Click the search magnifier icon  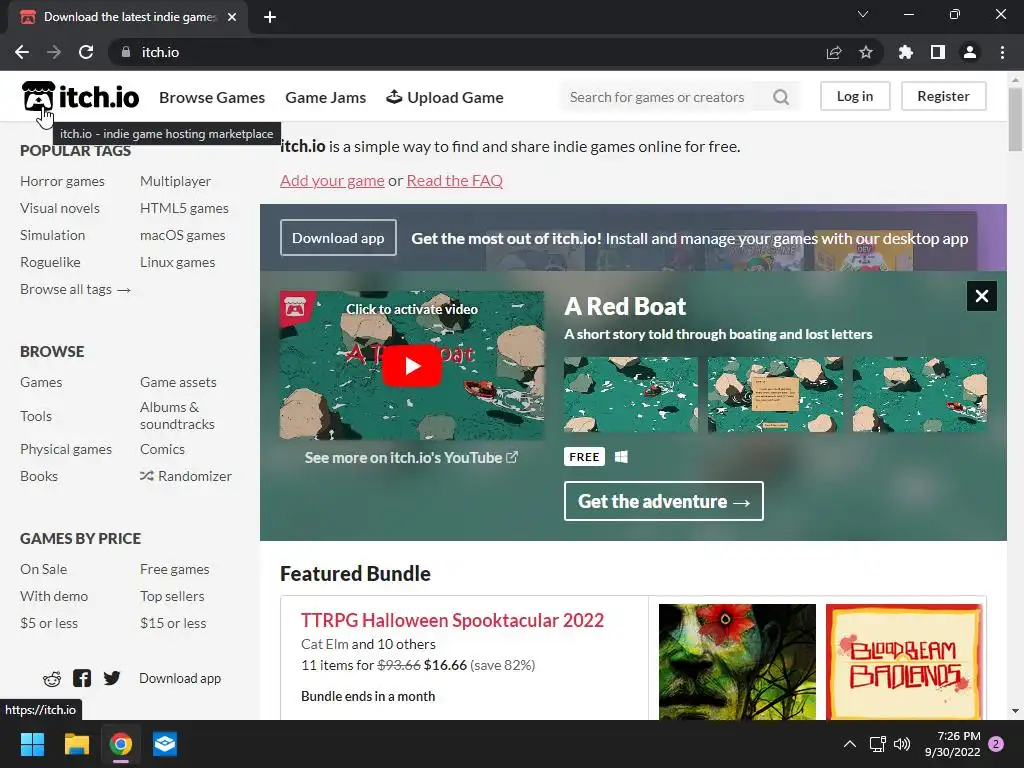click(x=780, y=97)
